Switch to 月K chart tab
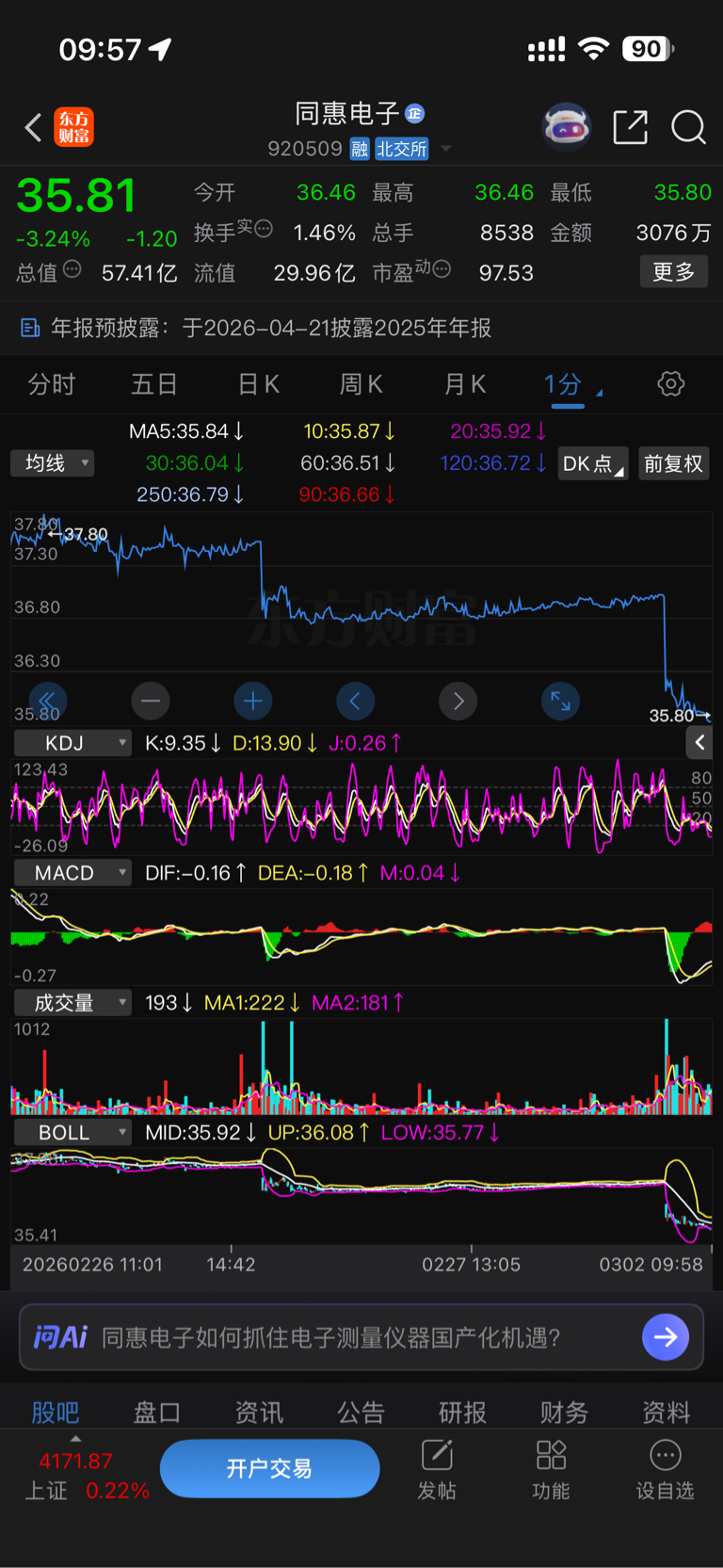Screen dimensions: 723x1568 coord(464,384)
